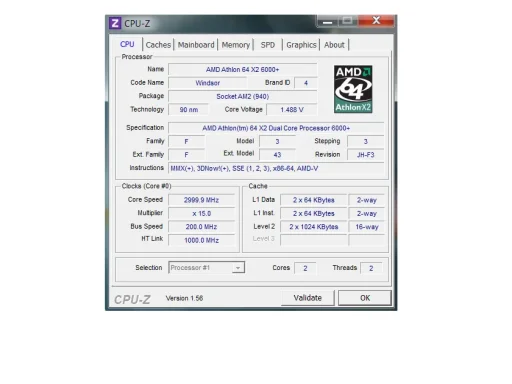Click the Revision value JH-F3
This screenshot has height=384, width=512.
coord(365,155)
